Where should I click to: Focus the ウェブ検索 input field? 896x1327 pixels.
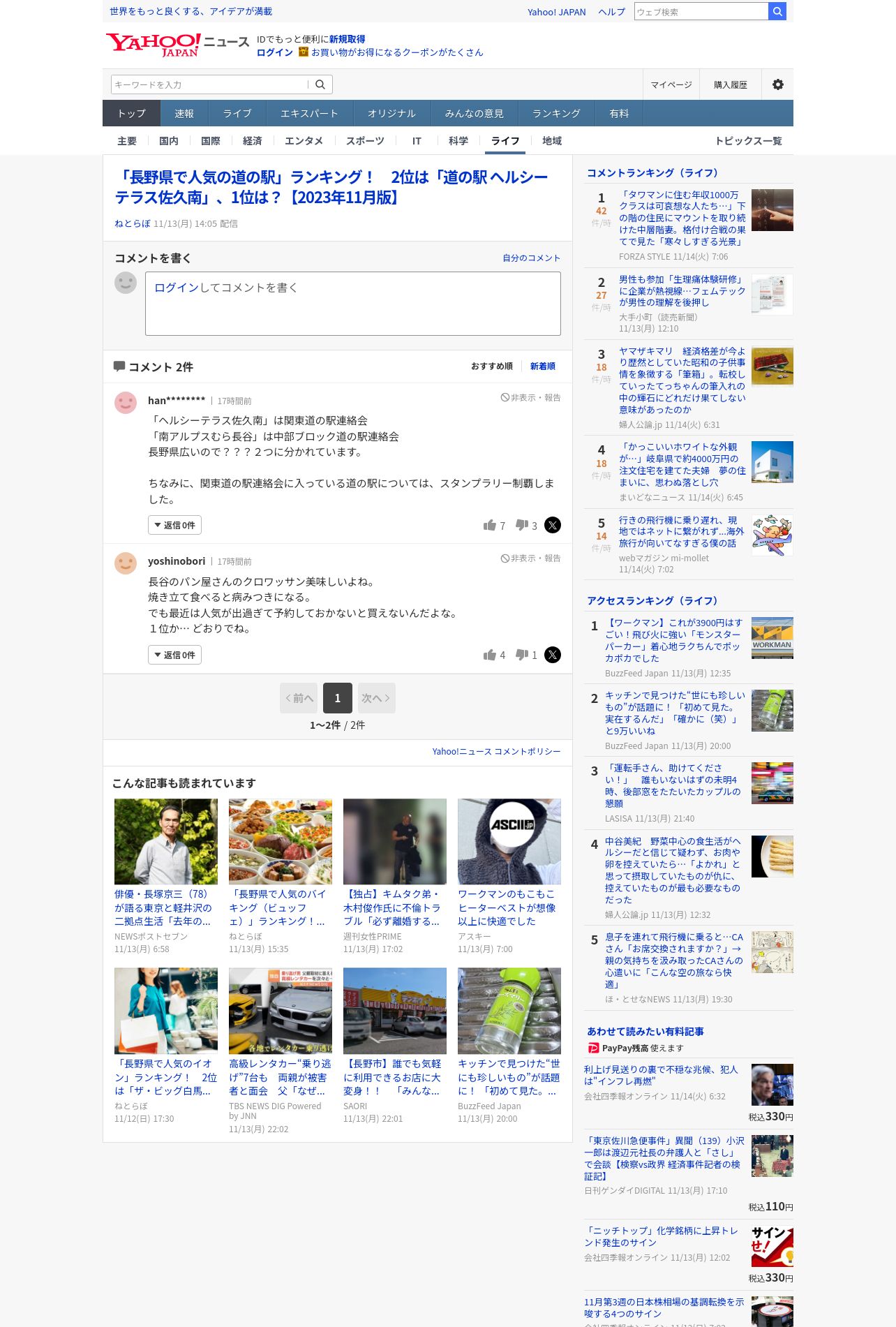(x=701, y=11)
